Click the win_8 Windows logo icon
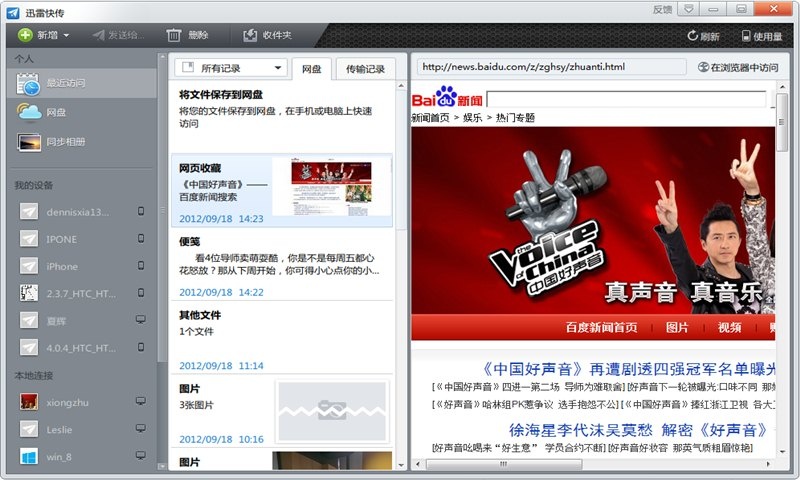The width and height of the screenshot is (800, 480). point(29,457)
